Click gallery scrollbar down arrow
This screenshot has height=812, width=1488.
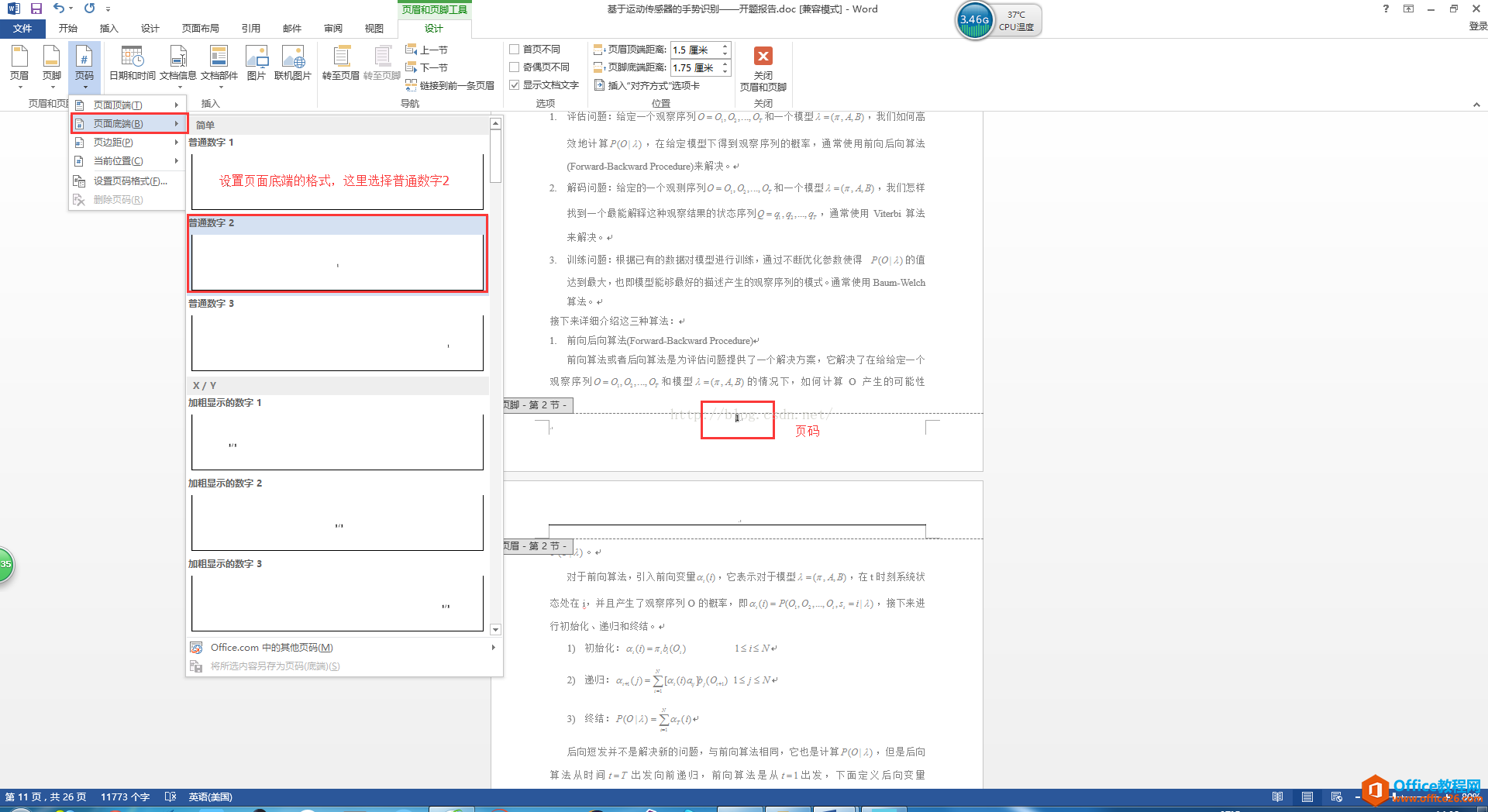tap(496, 630)
